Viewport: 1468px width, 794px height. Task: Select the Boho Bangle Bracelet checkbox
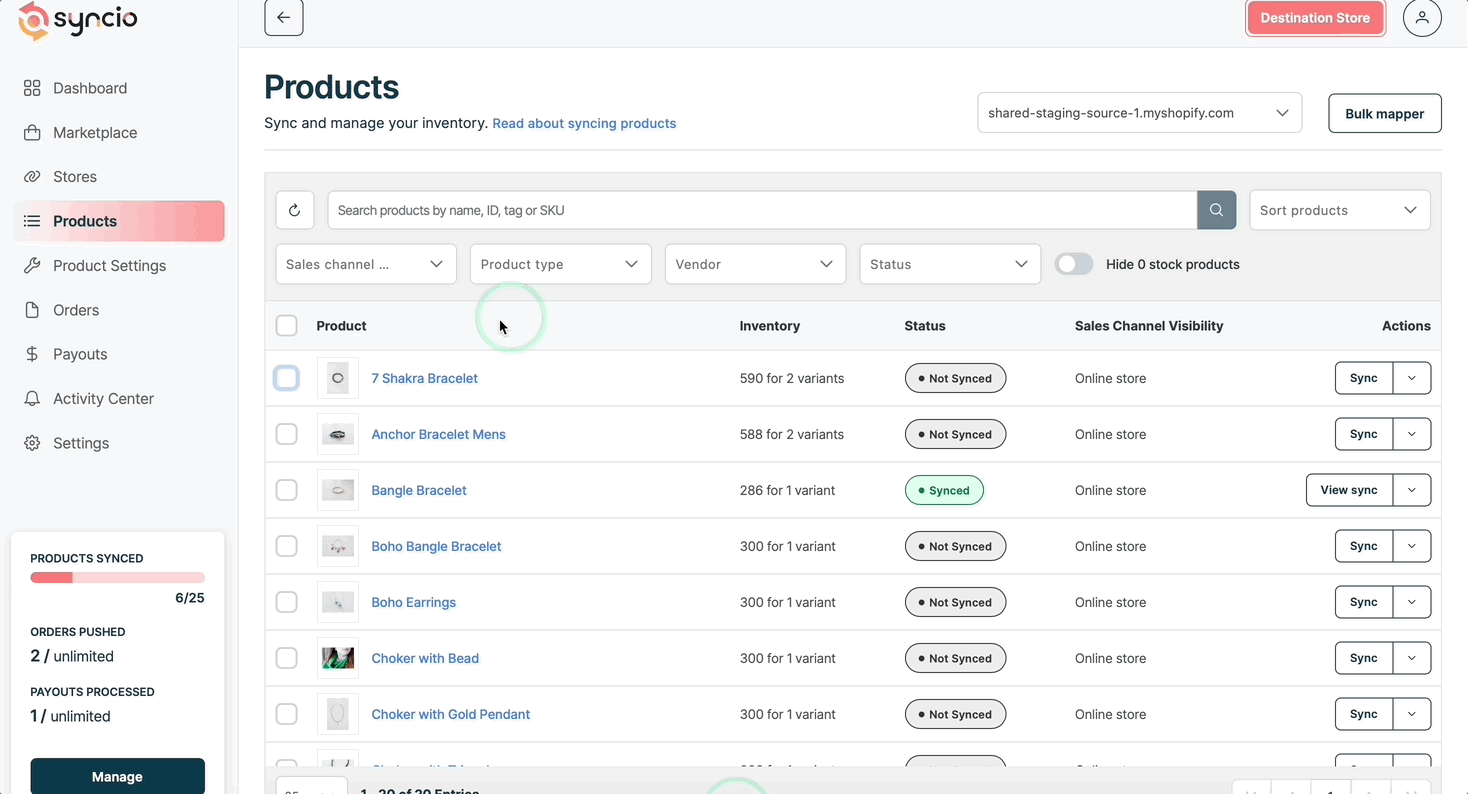[x=287, y=546]
